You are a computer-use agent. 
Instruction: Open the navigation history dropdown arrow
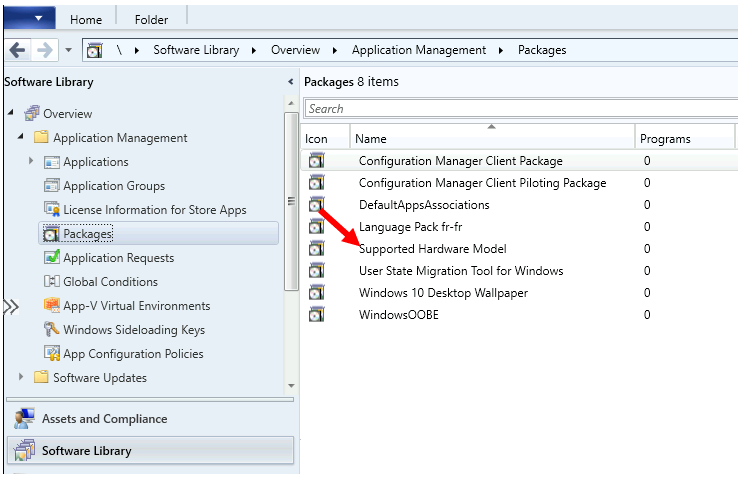(x=69, y=50)
